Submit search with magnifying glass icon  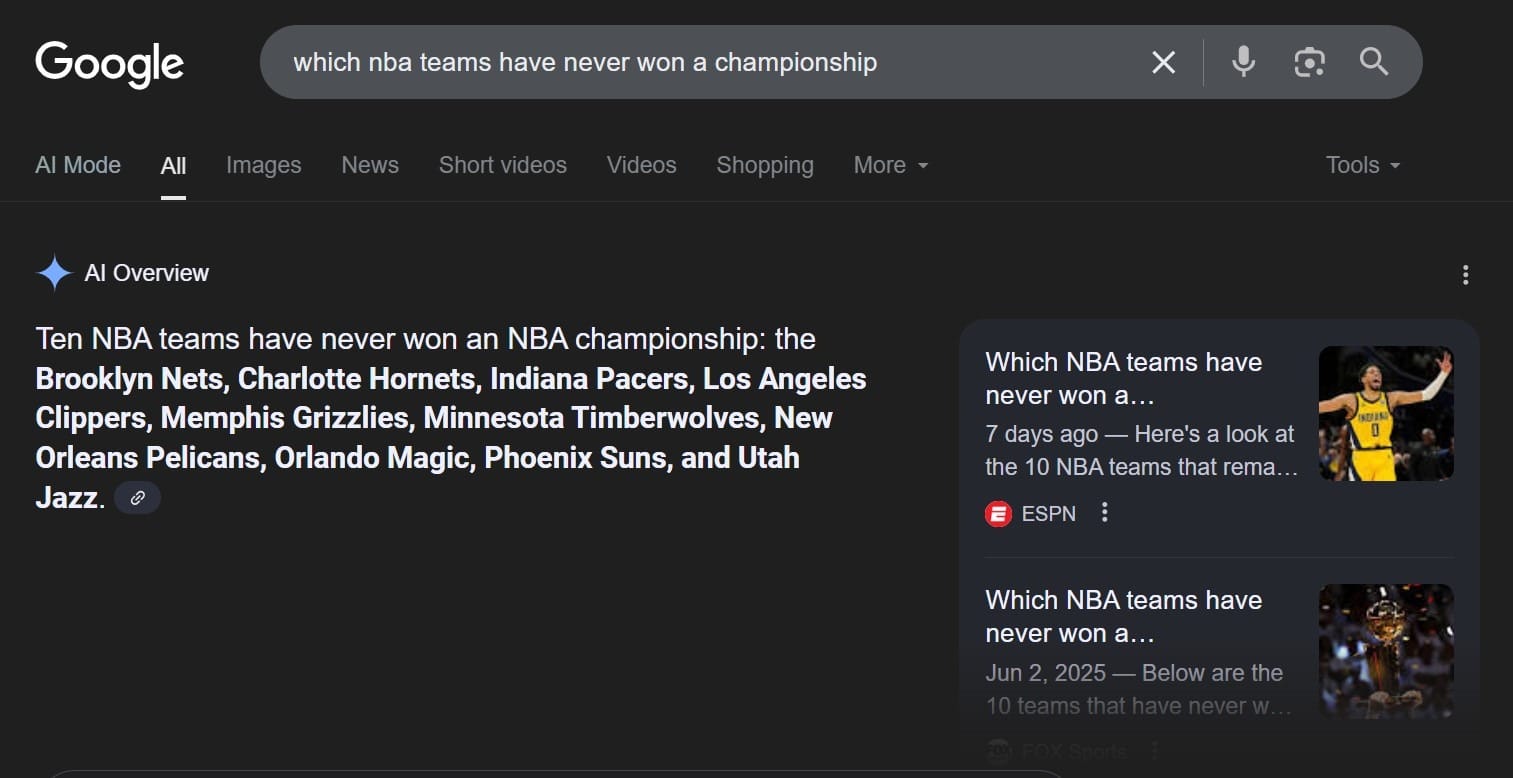(x=1374, y=62)
